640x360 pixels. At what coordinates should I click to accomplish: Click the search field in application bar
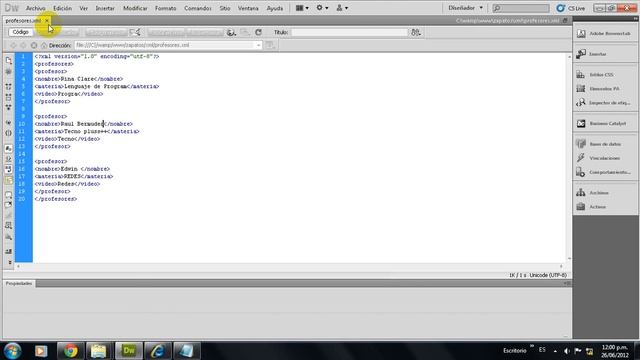[521, 8]
